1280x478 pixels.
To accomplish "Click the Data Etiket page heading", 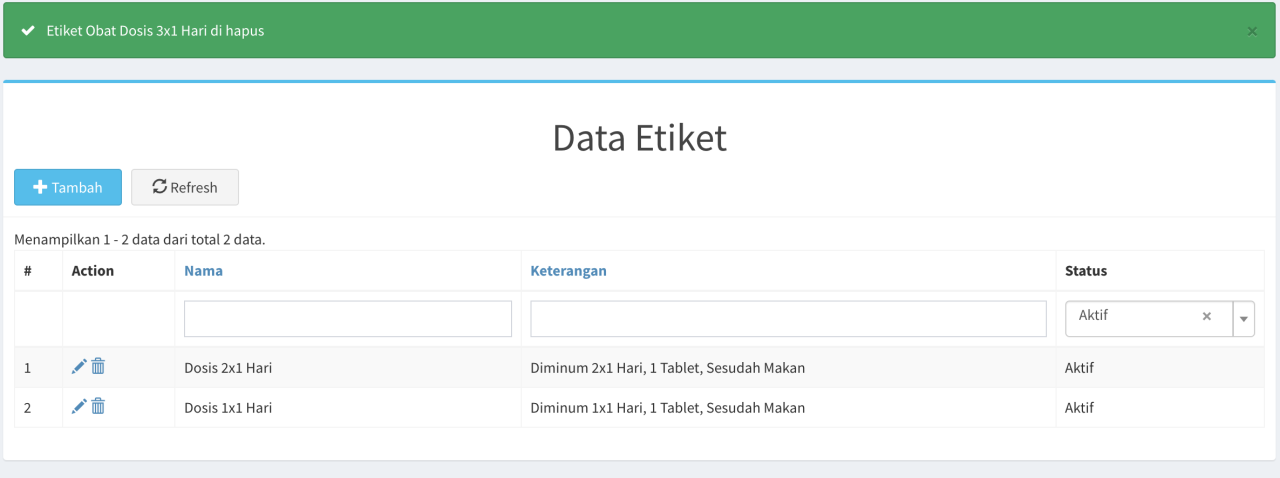I will coord(639,138).
